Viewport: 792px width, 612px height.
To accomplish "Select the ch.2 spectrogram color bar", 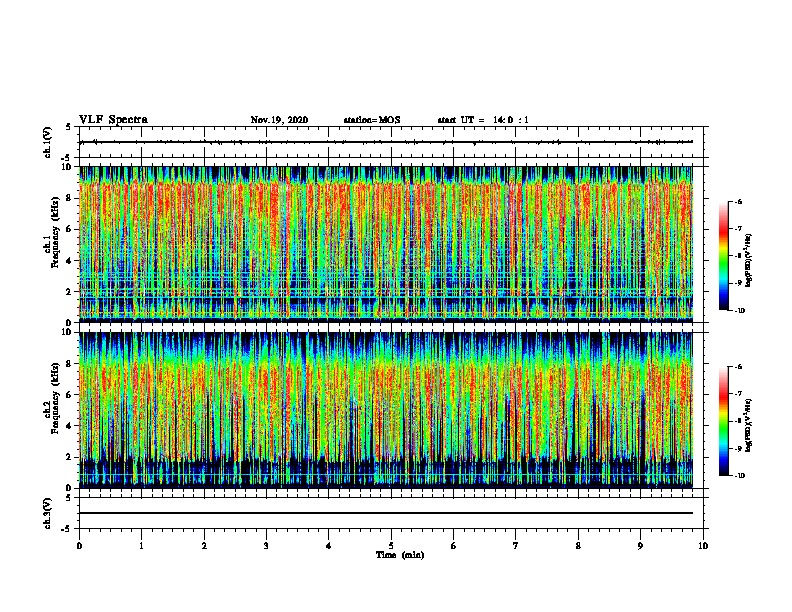I will coord(723,421).
